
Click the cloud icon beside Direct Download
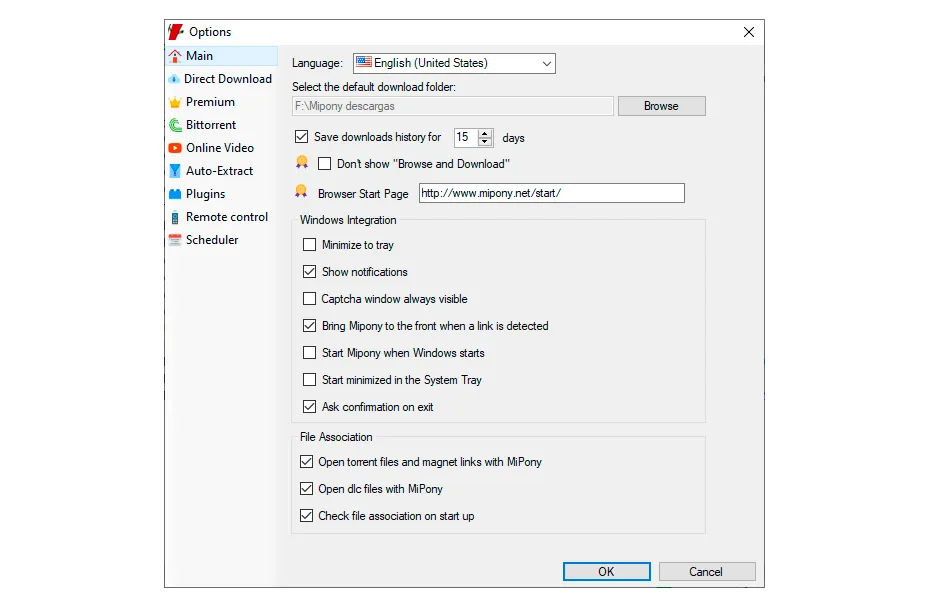(x=174, y=79)
